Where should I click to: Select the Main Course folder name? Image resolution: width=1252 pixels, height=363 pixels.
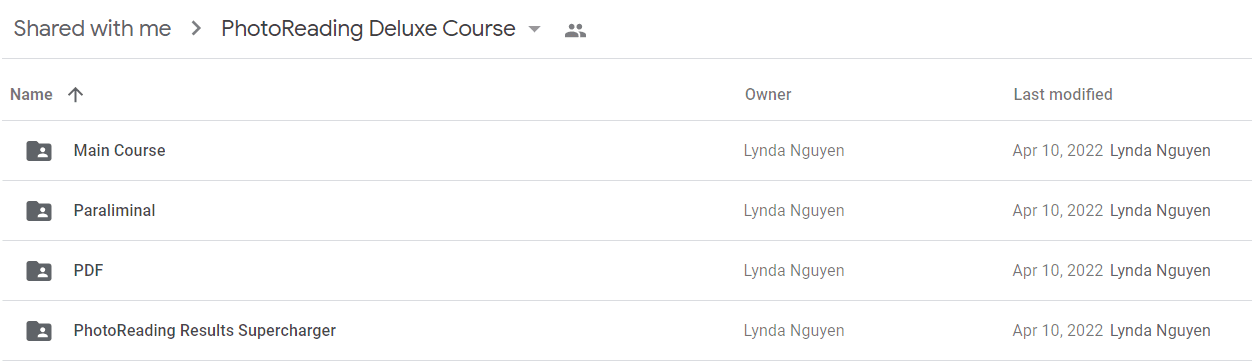click(x=119, y=151)
